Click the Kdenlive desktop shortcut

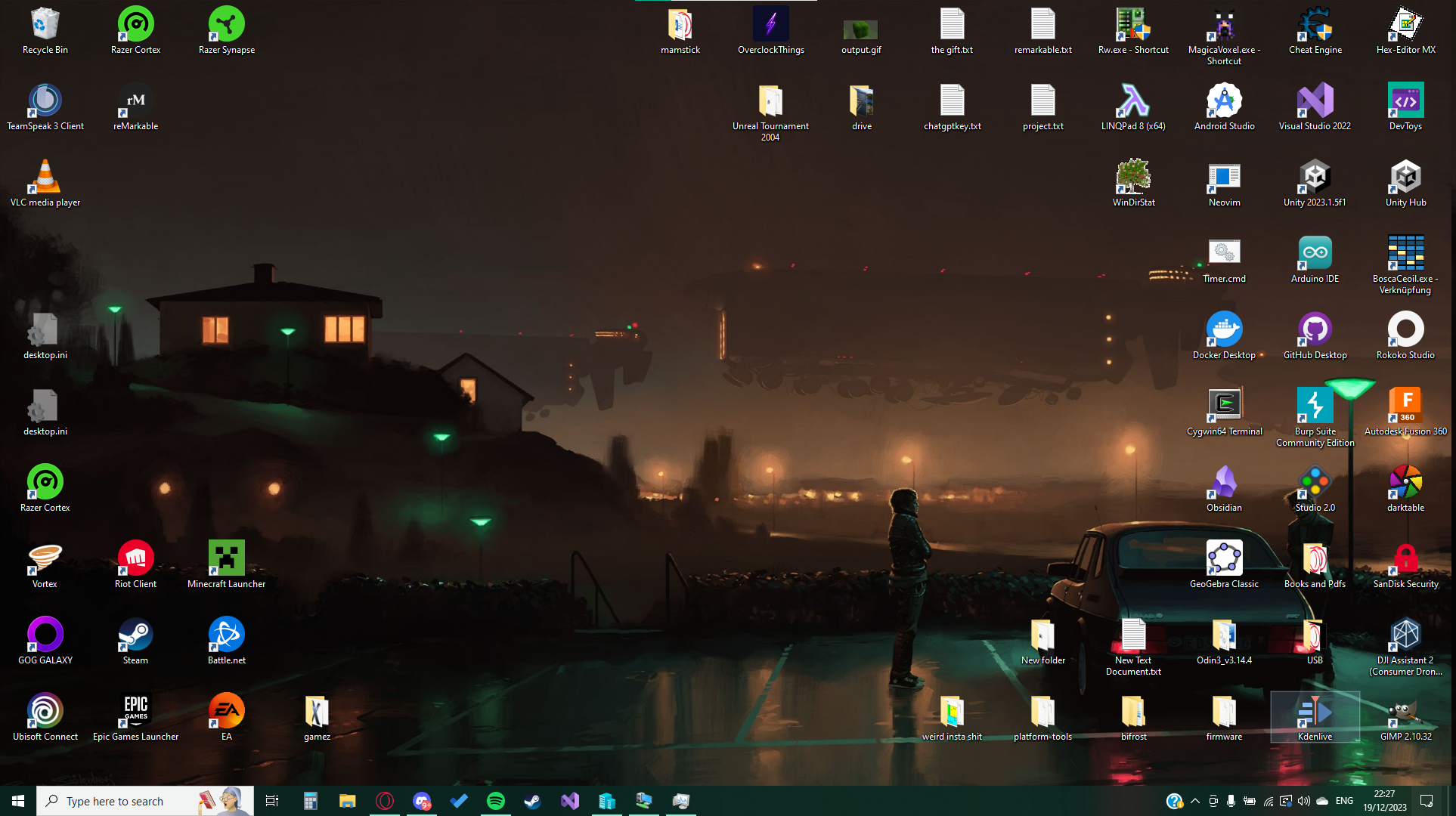pyautogui.click(x=1315, y=717)
